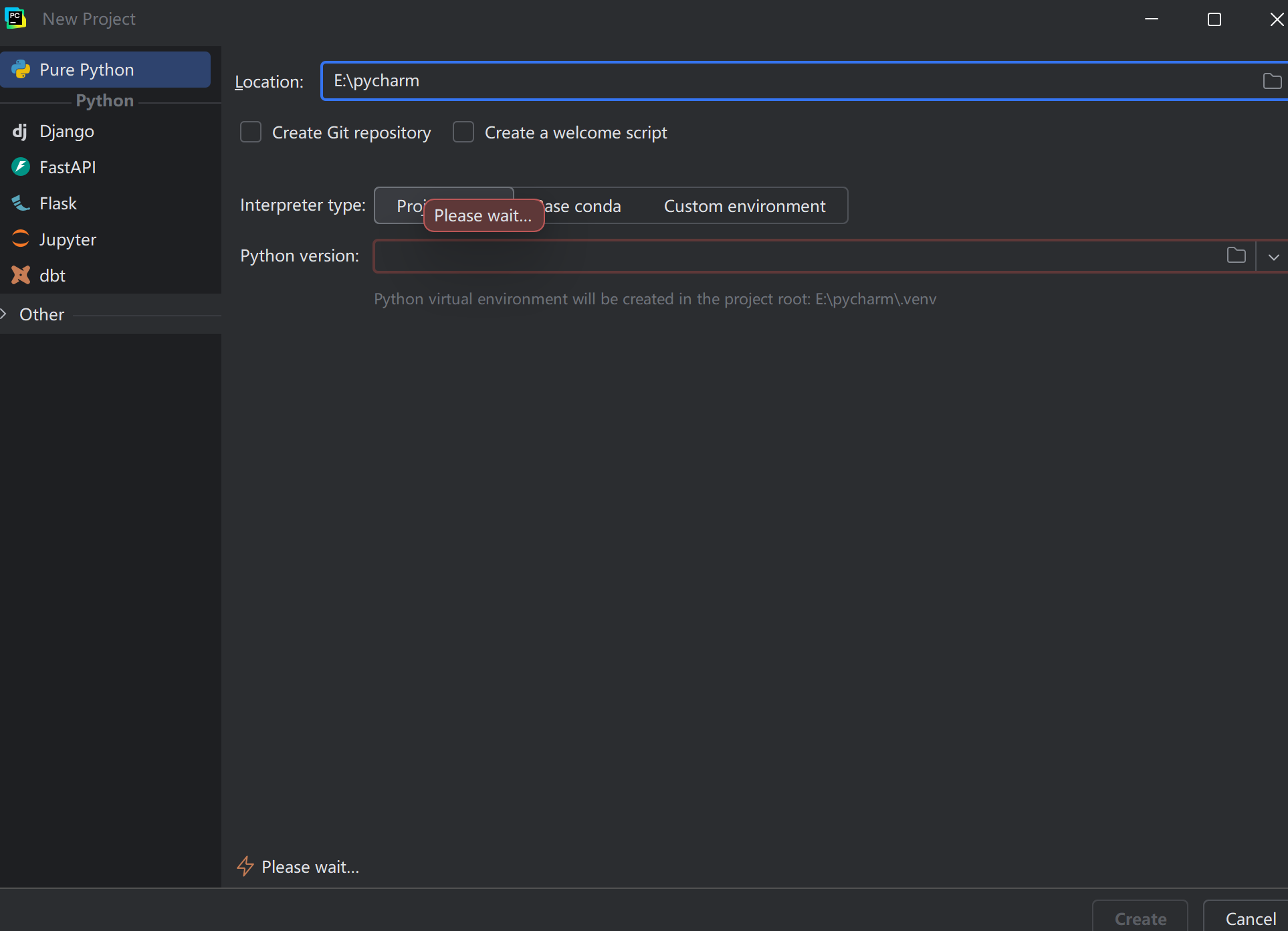
Task: Choose Django project type
Action: [110, 131]
